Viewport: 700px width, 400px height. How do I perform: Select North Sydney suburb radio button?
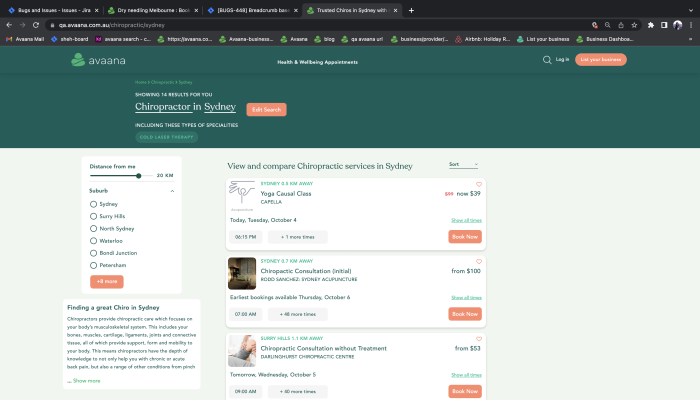click(93, 229)
